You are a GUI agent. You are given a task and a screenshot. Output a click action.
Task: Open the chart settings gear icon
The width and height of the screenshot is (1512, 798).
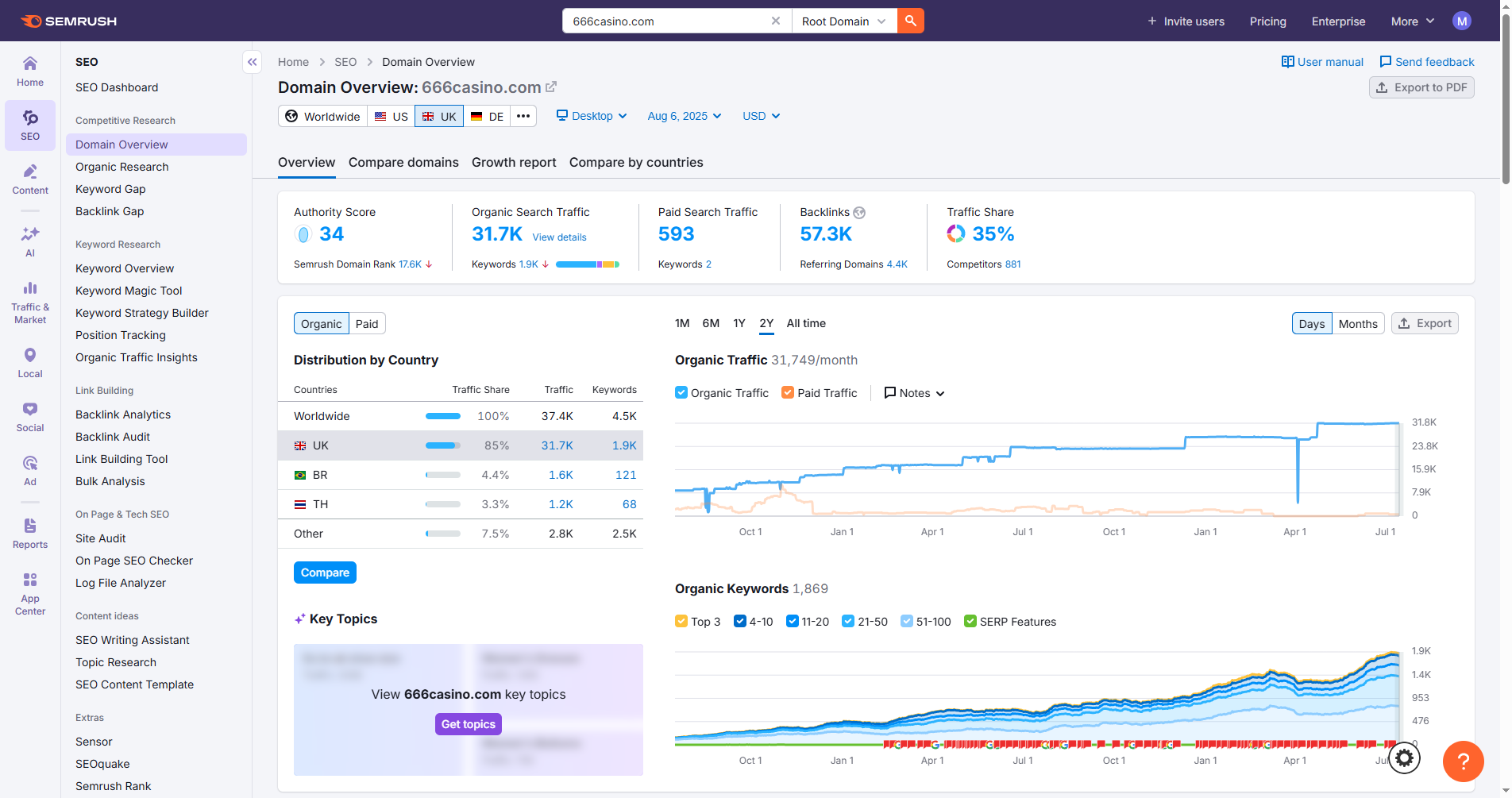pos(1404,758)
